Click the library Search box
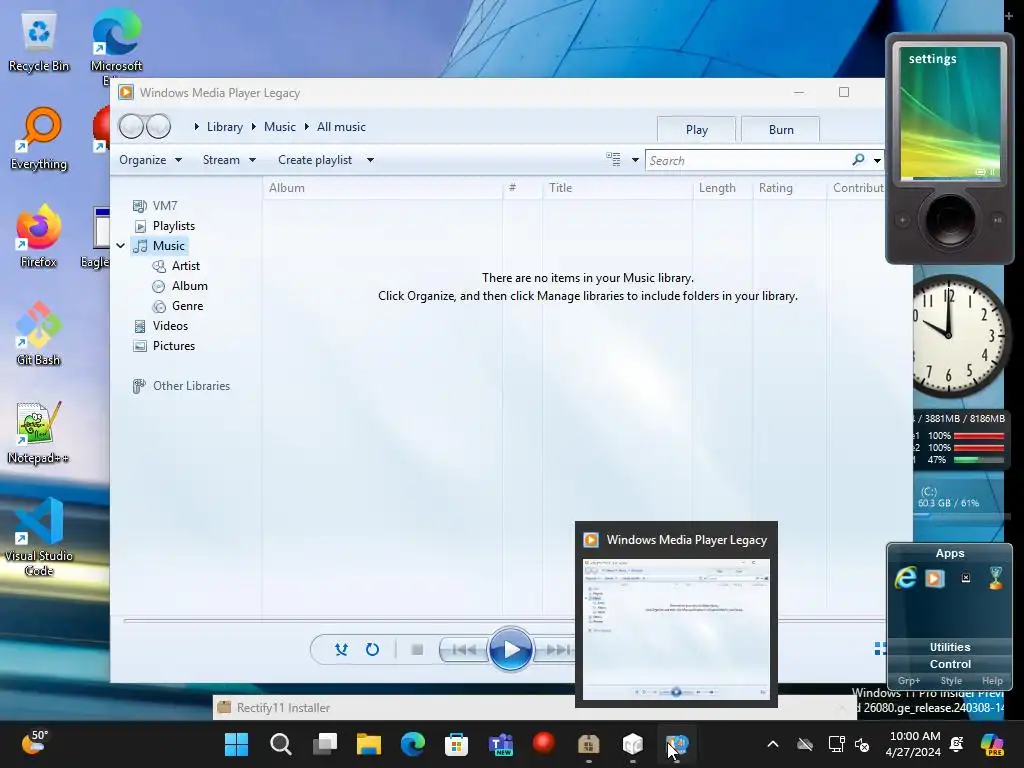 pyautogui.click(x=748, y=160)
